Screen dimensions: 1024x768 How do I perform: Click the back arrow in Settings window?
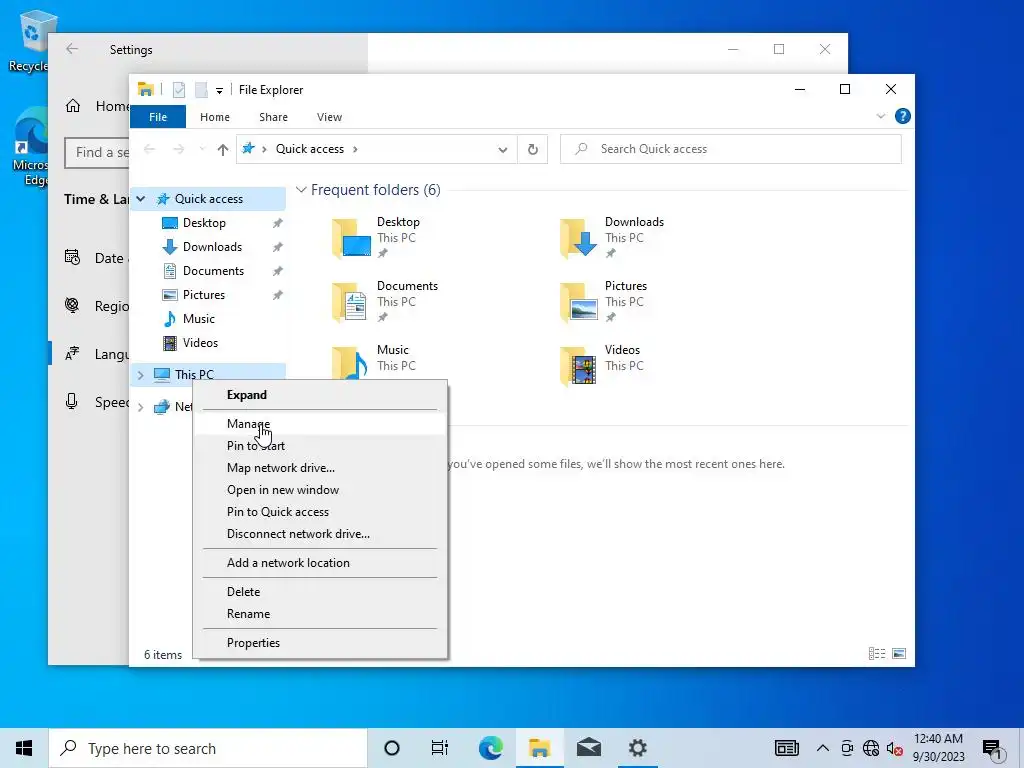pyautogui.click(x=72, y=49)
